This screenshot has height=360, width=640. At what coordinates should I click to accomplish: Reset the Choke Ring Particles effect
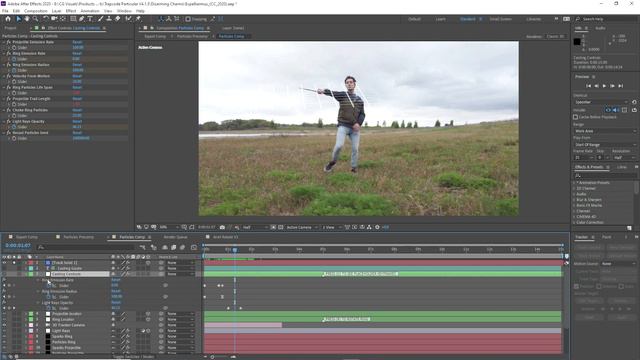point(77,110)
